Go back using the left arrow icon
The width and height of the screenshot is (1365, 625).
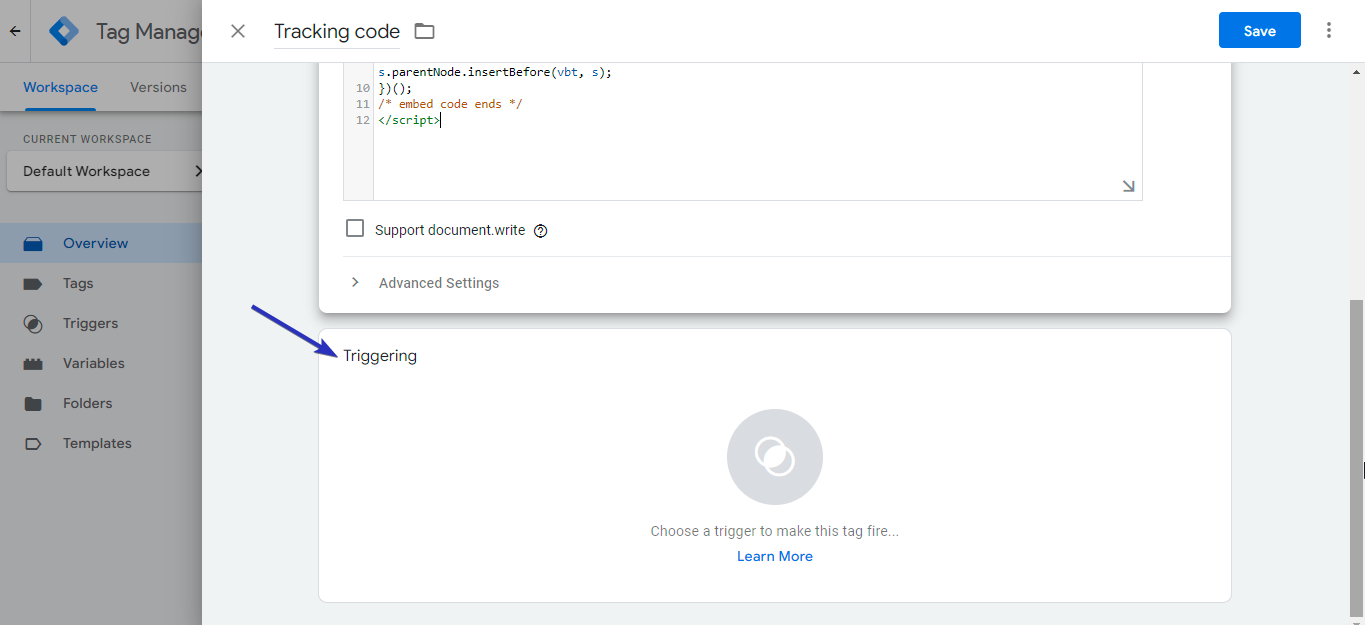[x=15, y=31]
